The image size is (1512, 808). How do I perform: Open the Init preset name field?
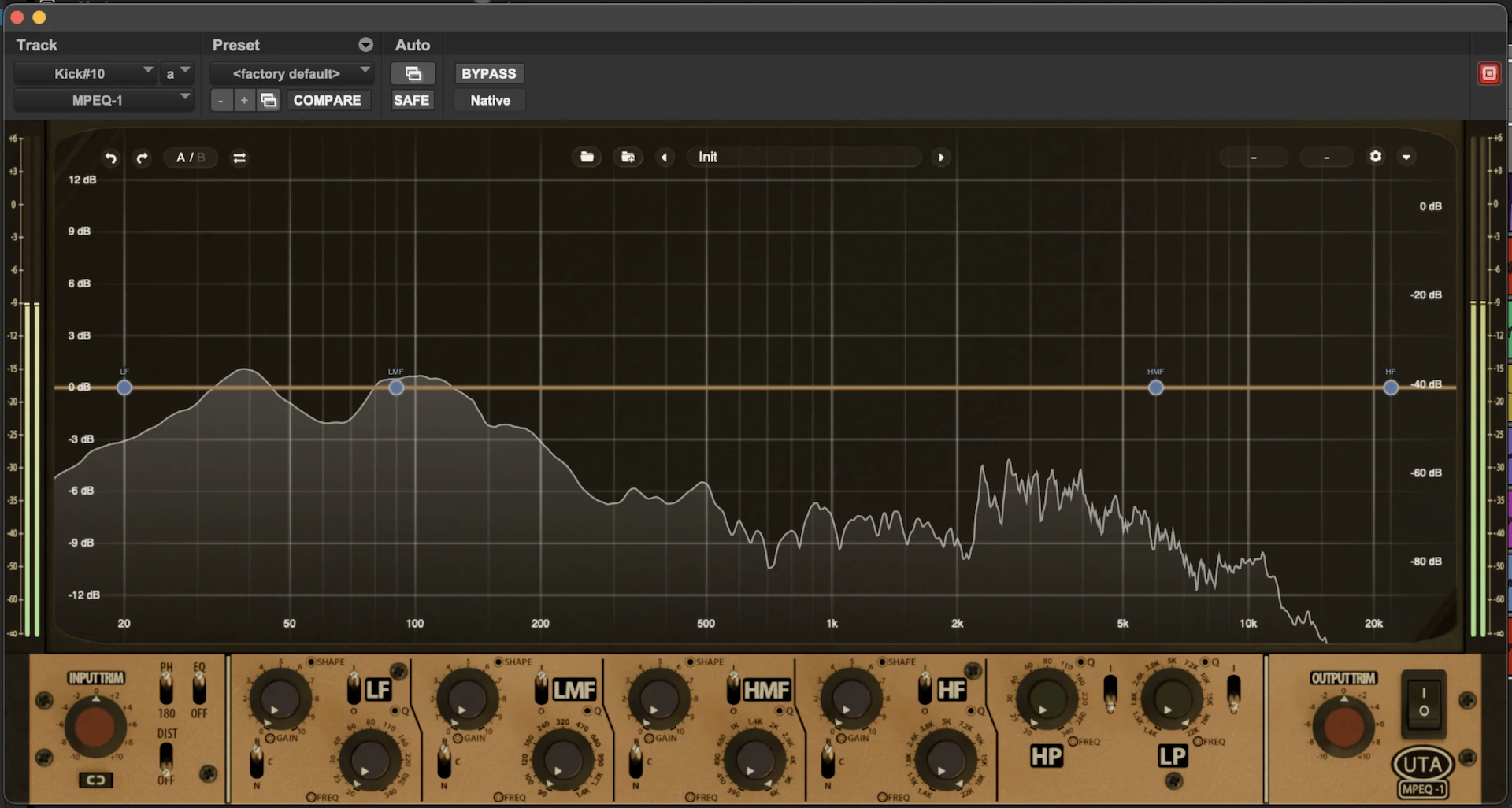point(803,157)
